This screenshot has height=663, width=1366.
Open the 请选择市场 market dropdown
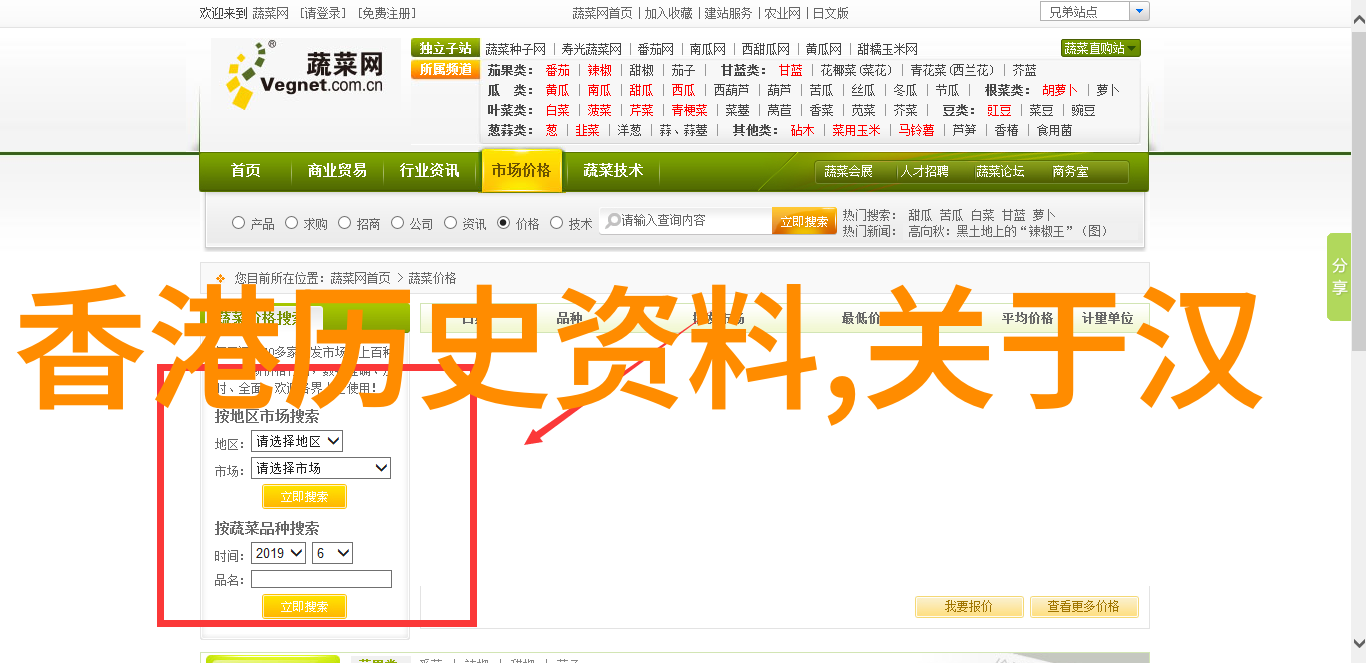pos(320,468)
